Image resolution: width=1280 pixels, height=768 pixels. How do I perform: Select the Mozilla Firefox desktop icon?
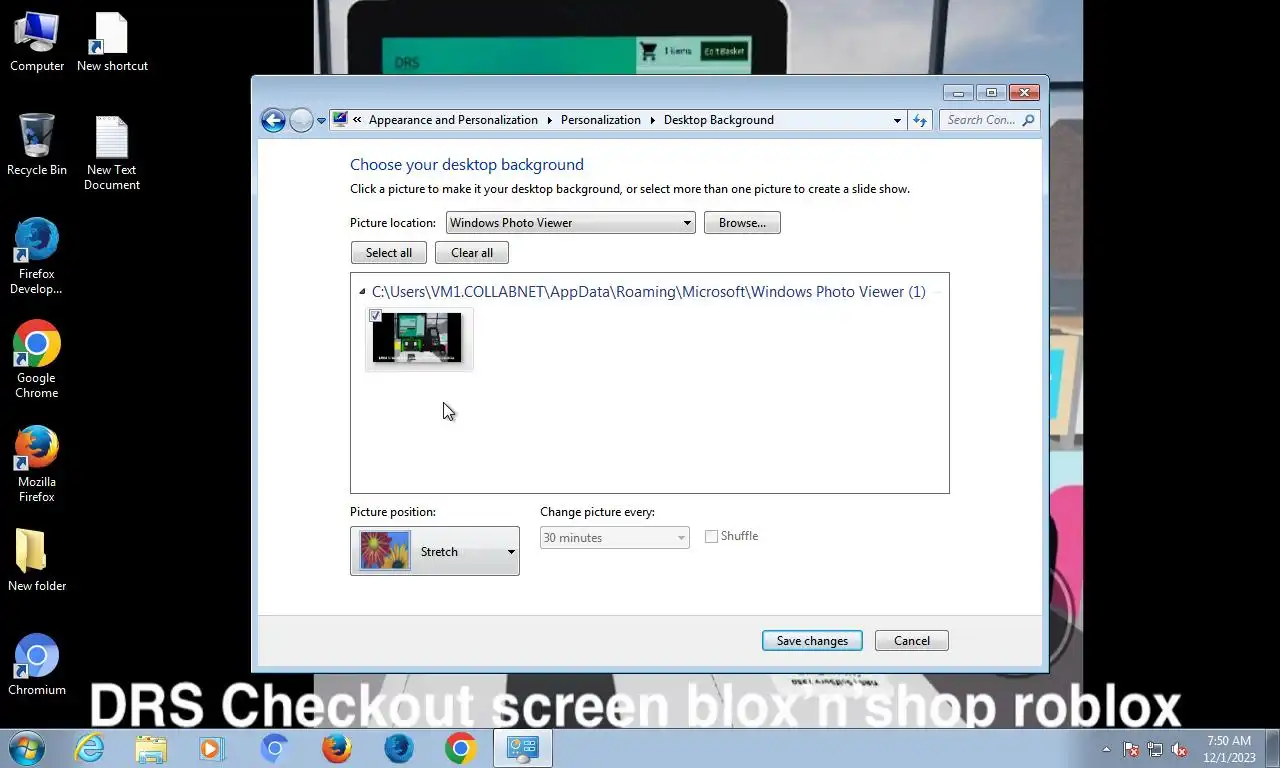coord(37,465)
